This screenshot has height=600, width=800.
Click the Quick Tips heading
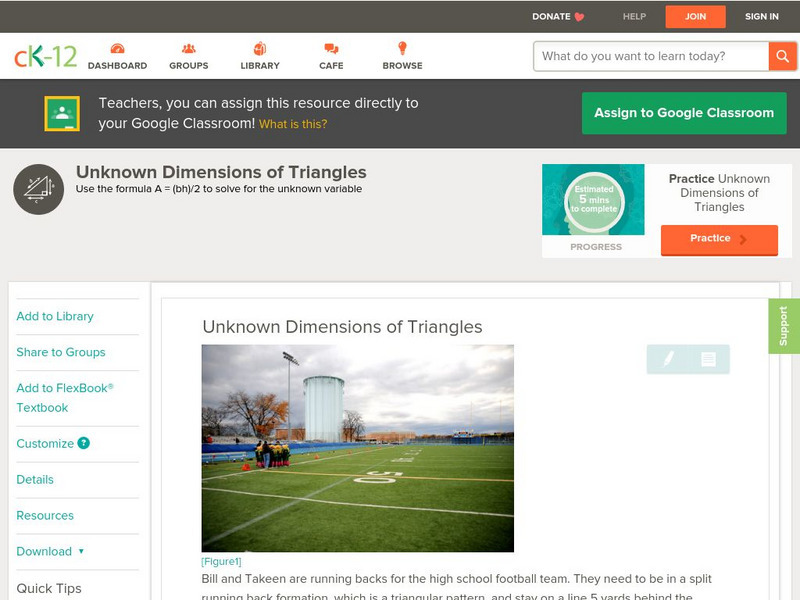pos(49,588)
